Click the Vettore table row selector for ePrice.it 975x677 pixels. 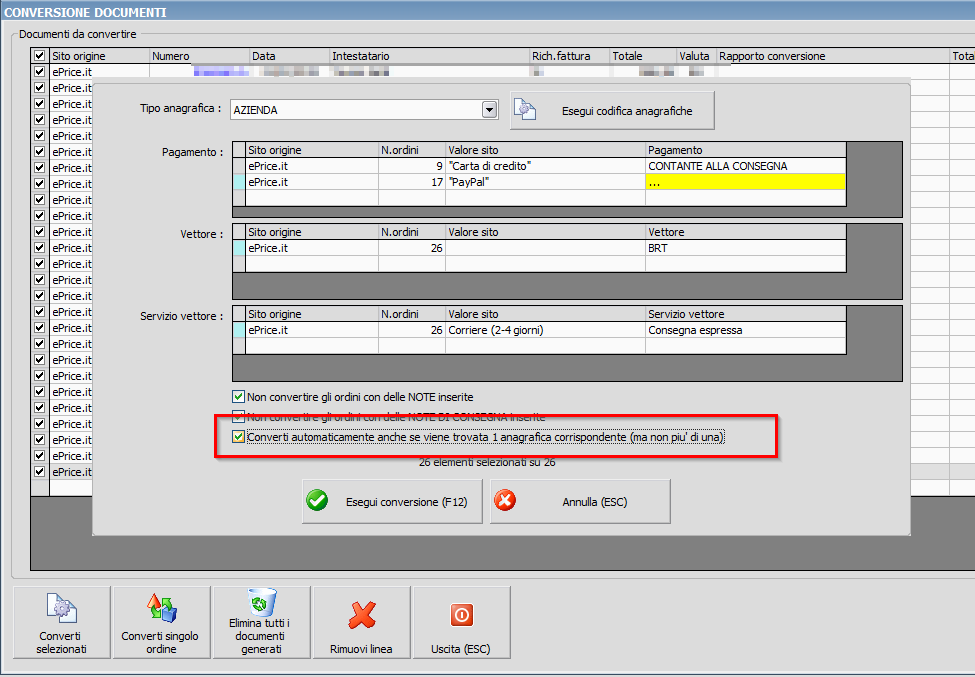239,248
